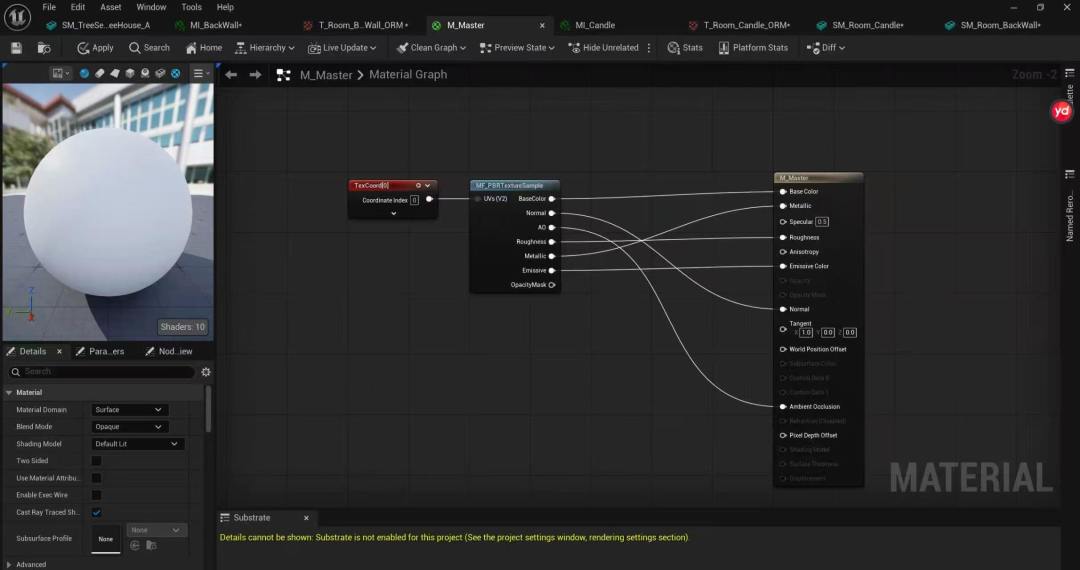1080x570 pixels.
Task: Open the Tools menu
Action: [191, 7]
